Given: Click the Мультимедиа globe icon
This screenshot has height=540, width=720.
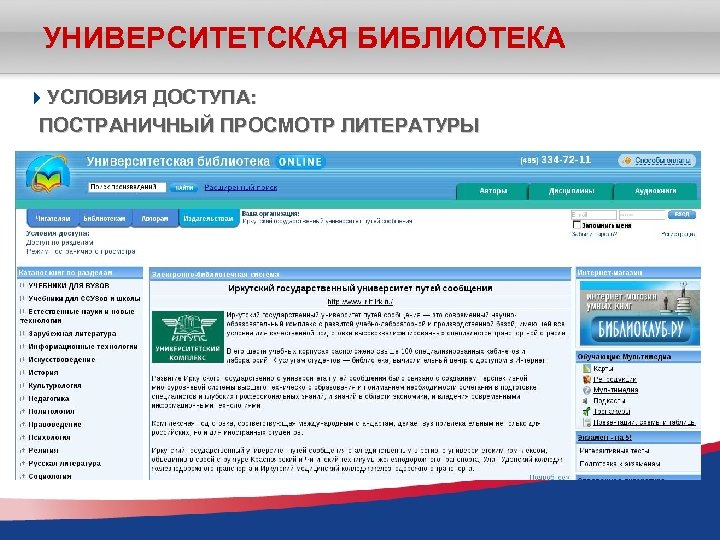Looking at the screenshot, I should pyautogui.click(x=586, y=390).
